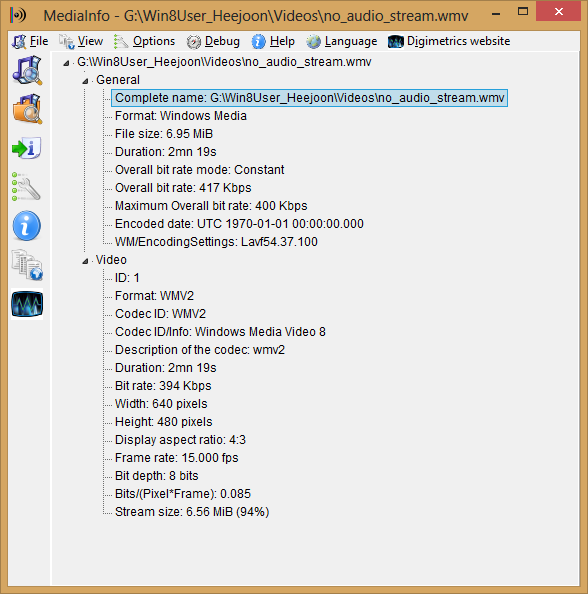Select 'Overall bit rate: 417 Kbps' row
This screenshot has width=588, height=594.
pyautogui.click(x=183, y=188)
